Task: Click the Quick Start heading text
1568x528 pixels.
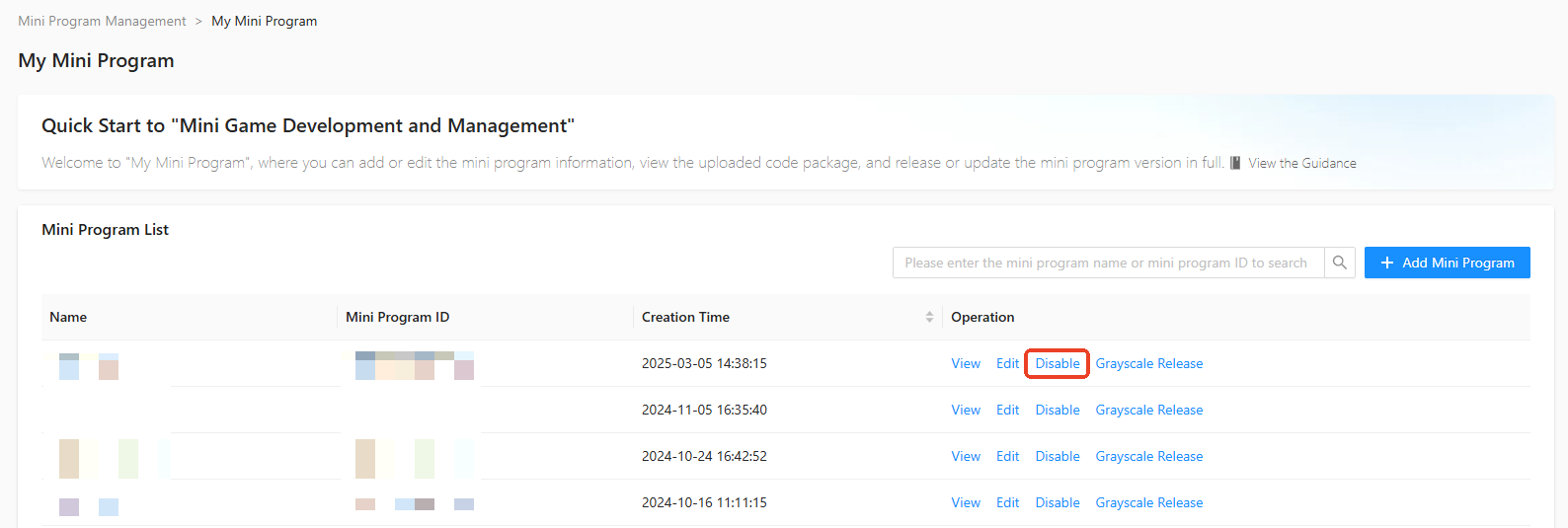Action: tap(308, 125)
